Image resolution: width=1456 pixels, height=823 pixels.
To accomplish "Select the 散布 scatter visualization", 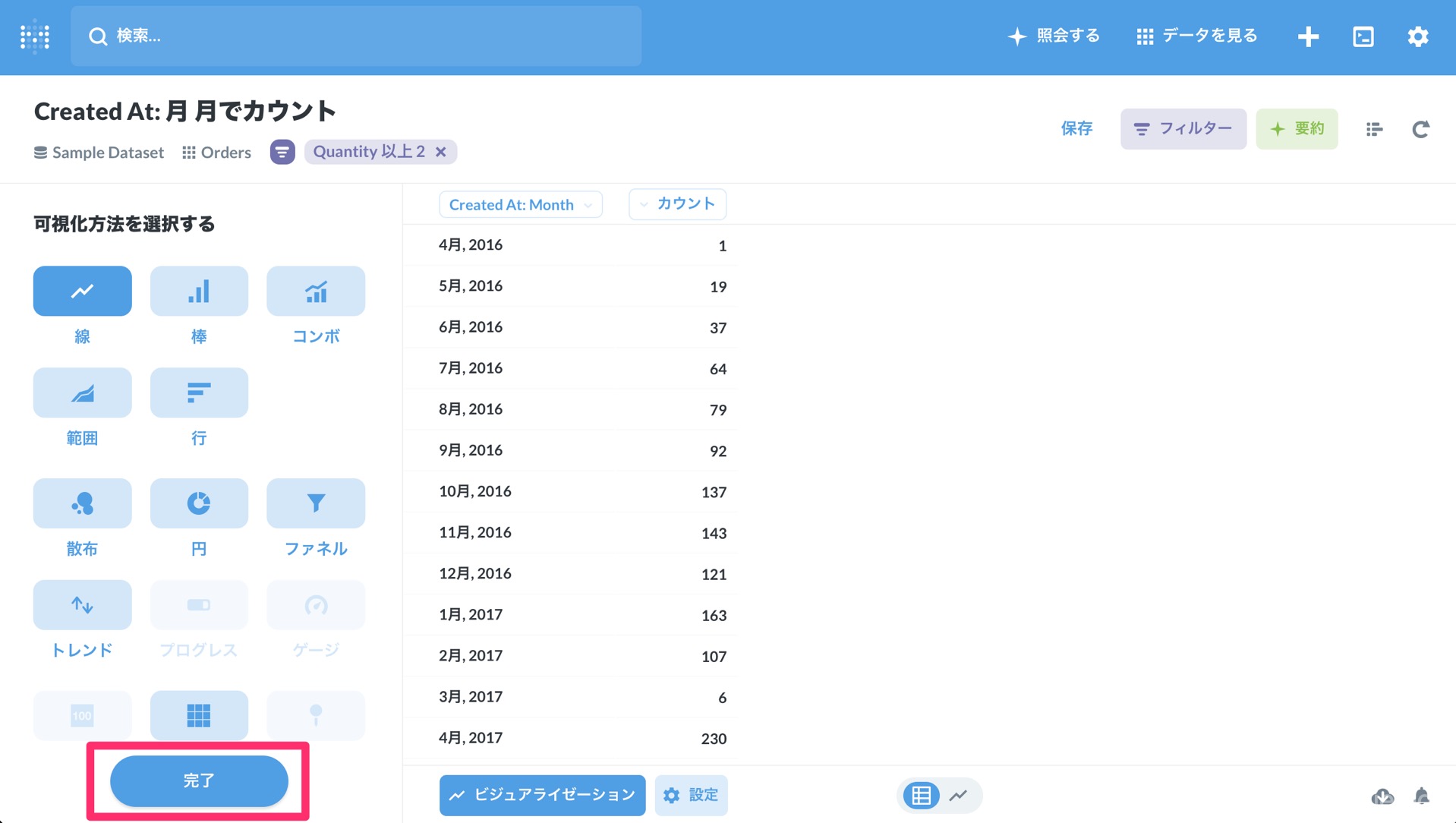I will (x=82, y=503).
